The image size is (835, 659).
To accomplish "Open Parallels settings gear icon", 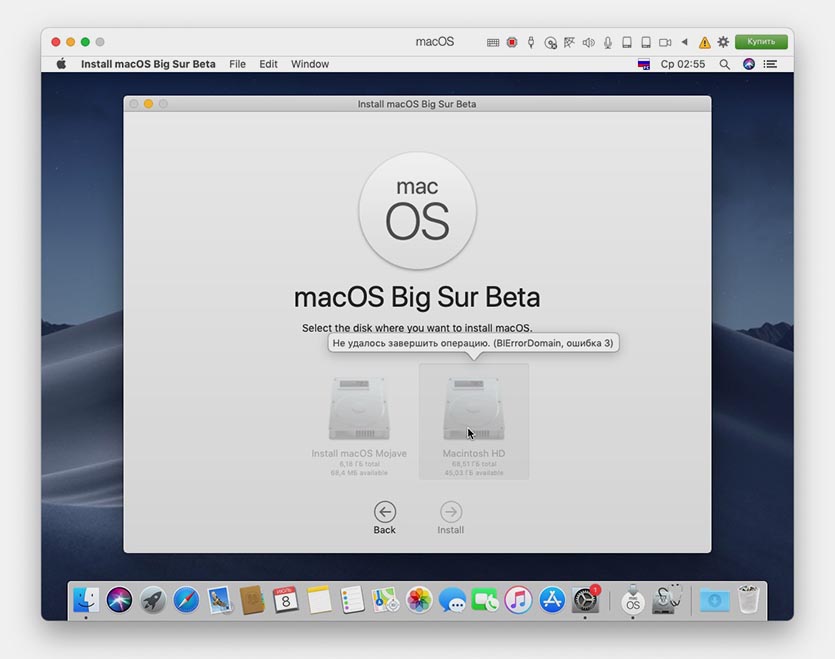I will pyautogui.click(x=723, y=42).
